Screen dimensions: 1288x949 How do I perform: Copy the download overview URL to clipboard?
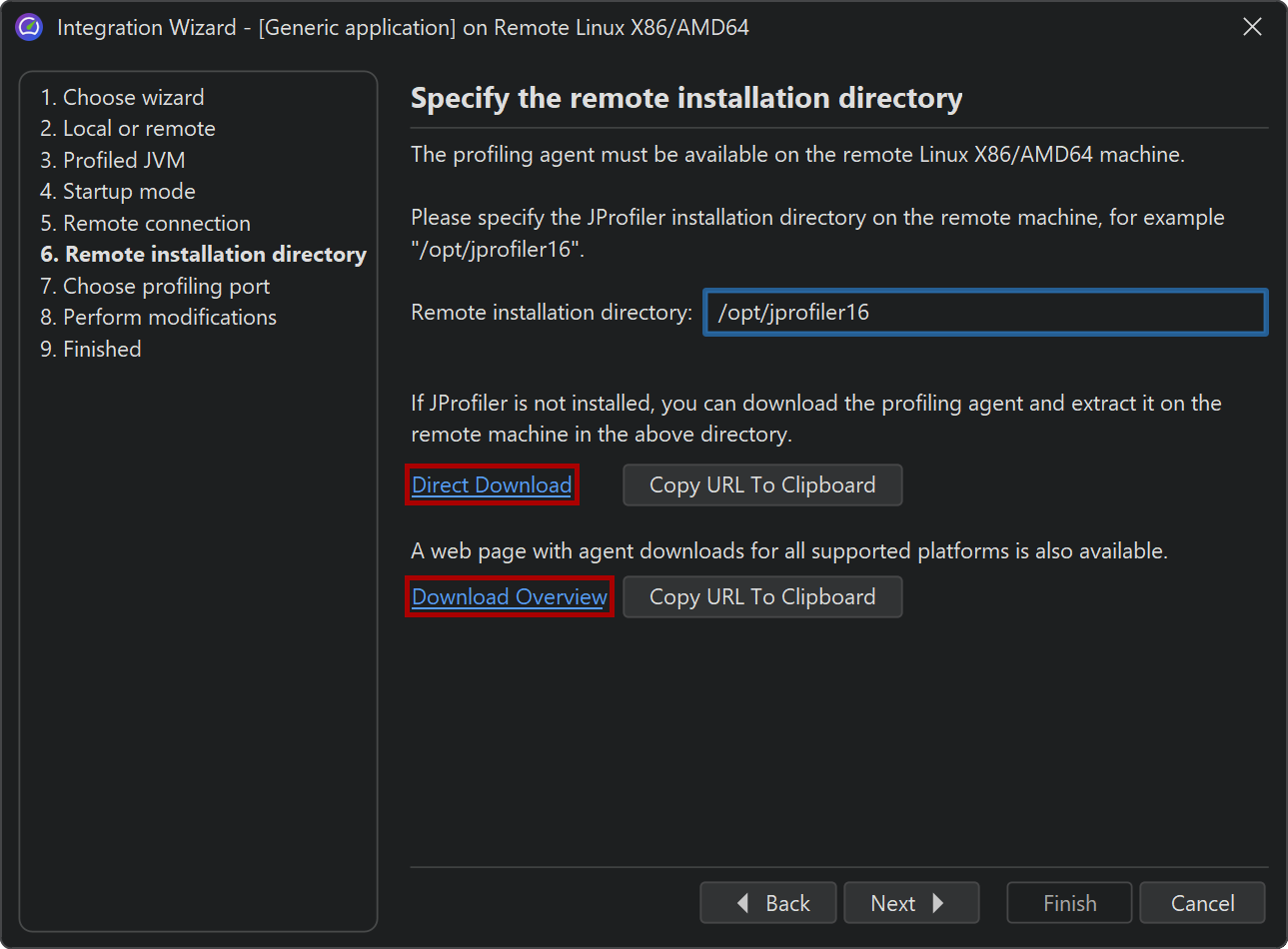pyautogui.click(x=762, y=597)
